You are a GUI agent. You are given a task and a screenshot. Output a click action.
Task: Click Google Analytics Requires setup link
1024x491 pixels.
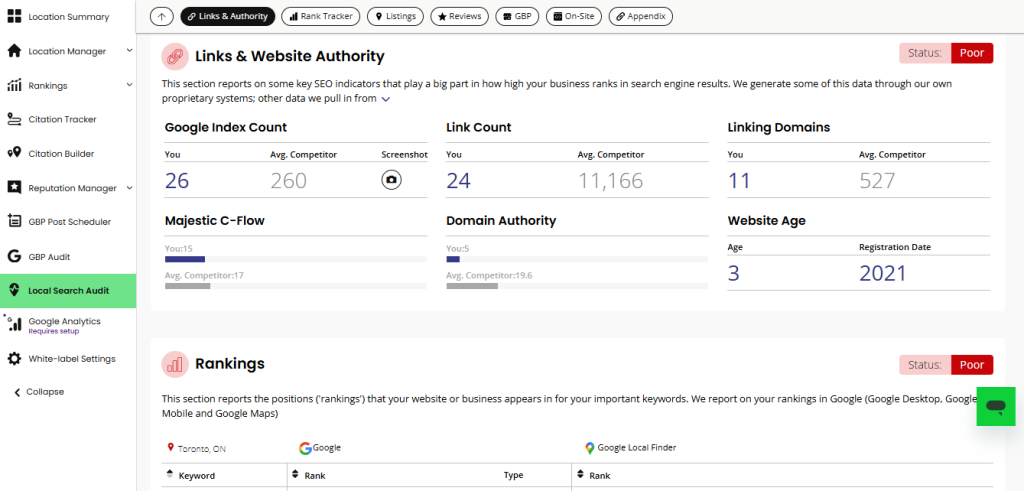tap(54, 331)
